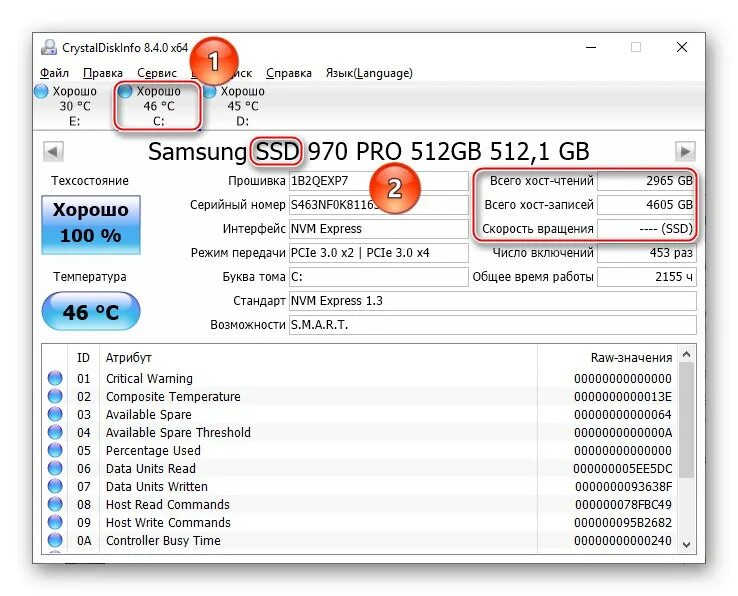
Task: Select the Data Units Written attribute
Action: (x=157, y=486)
